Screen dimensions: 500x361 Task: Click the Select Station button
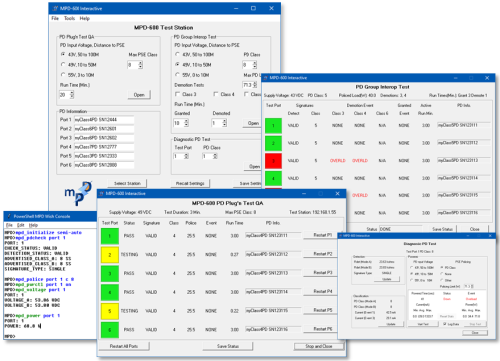coord(127,183)
